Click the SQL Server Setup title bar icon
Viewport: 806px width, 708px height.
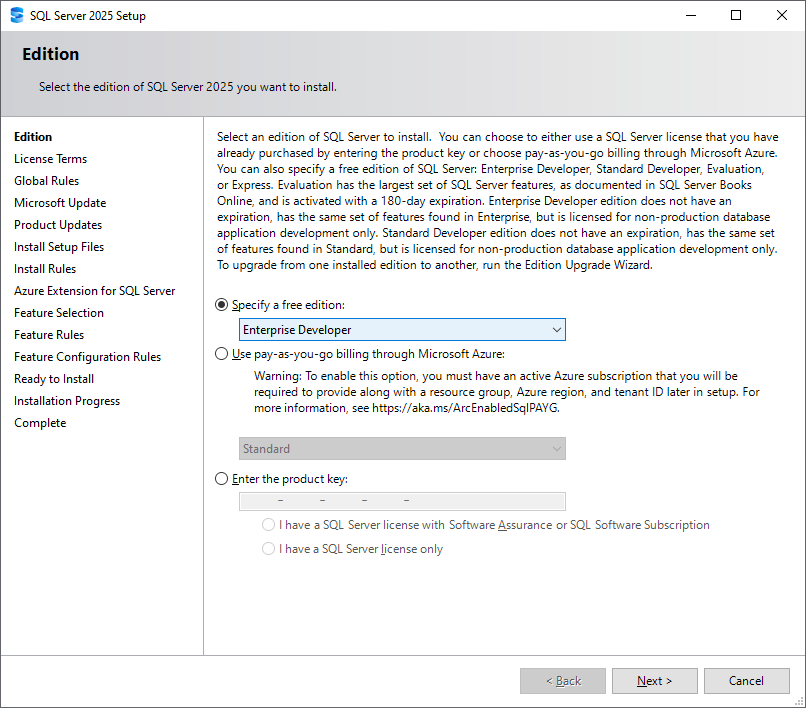point(17,15)
